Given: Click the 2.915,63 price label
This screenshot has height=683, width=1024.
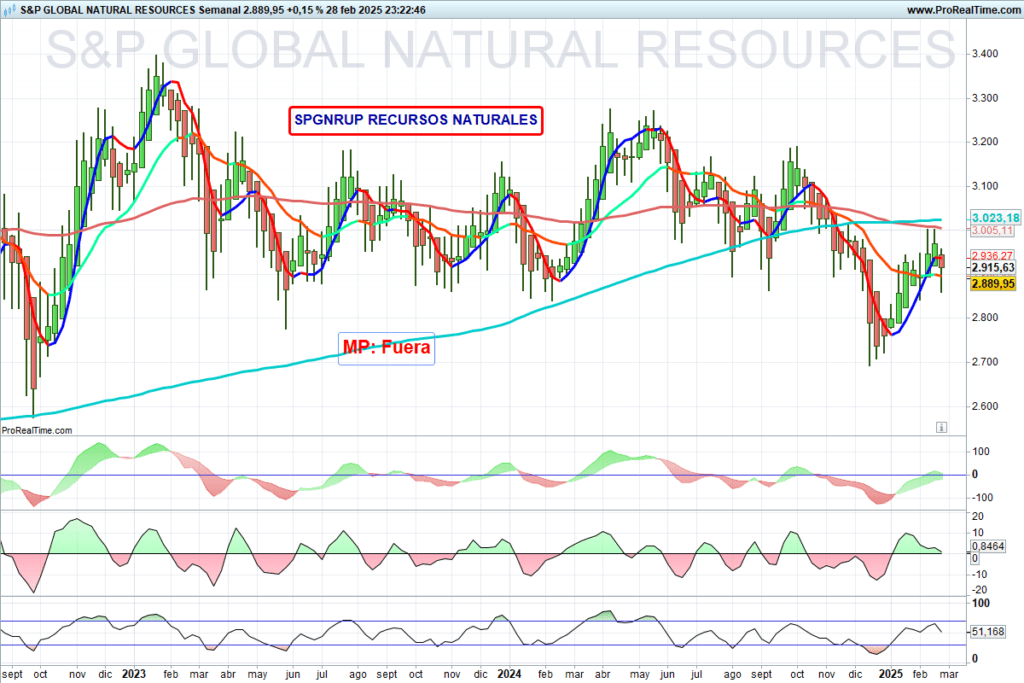Looking at the screenshot, I should (x=993, y=268).
